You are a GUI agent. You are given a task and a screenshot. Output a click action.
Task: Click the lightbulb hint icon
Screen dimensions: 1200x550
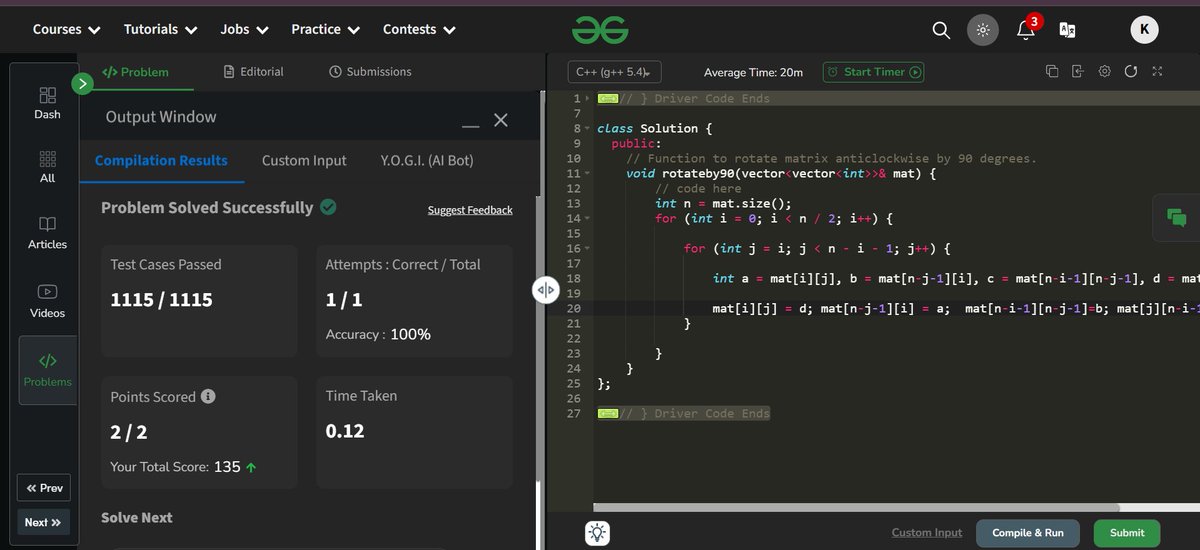pyautogui.click(x=598, y=532)
